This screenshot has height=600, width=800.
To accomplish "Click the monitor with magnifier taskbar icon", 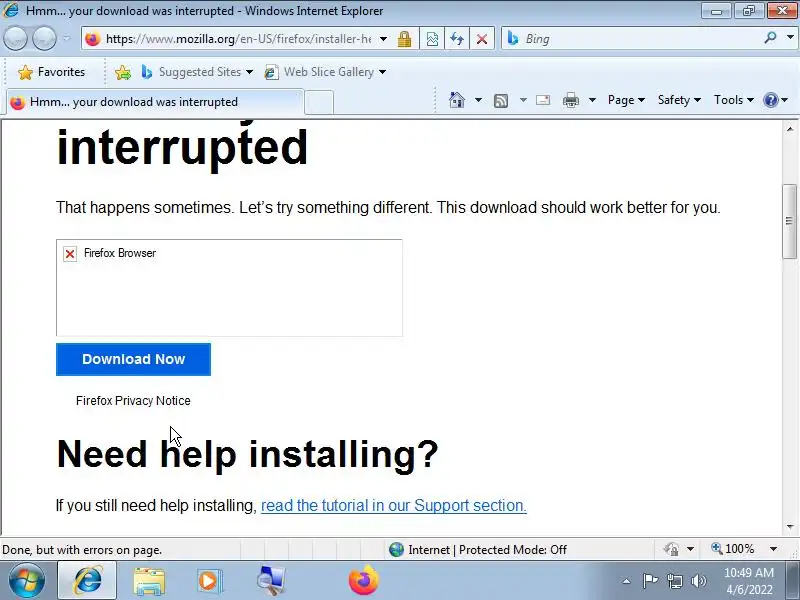I will click(271, 581).
